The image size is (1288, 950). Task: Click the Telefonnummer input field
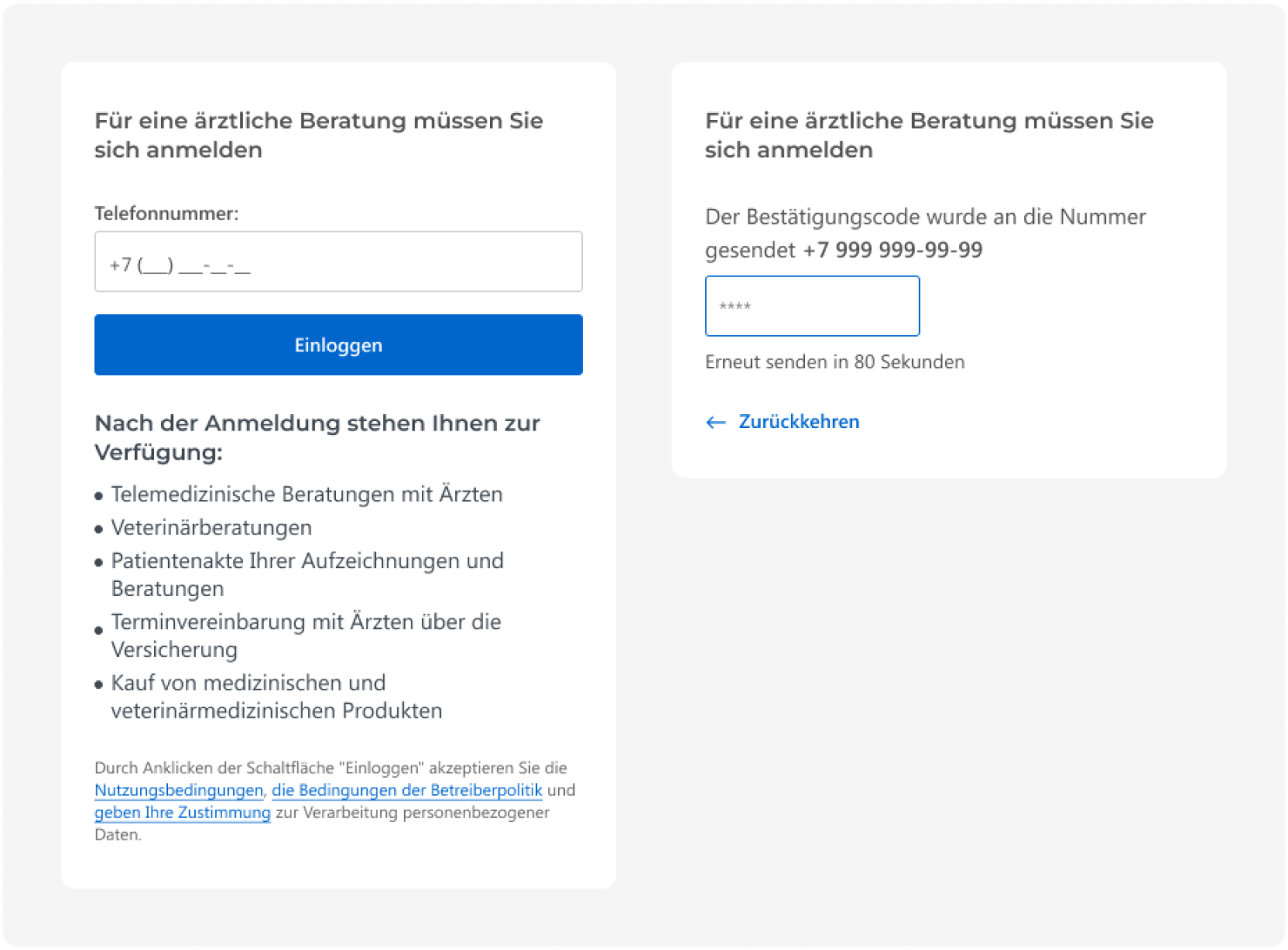click(x=338, y=262)
